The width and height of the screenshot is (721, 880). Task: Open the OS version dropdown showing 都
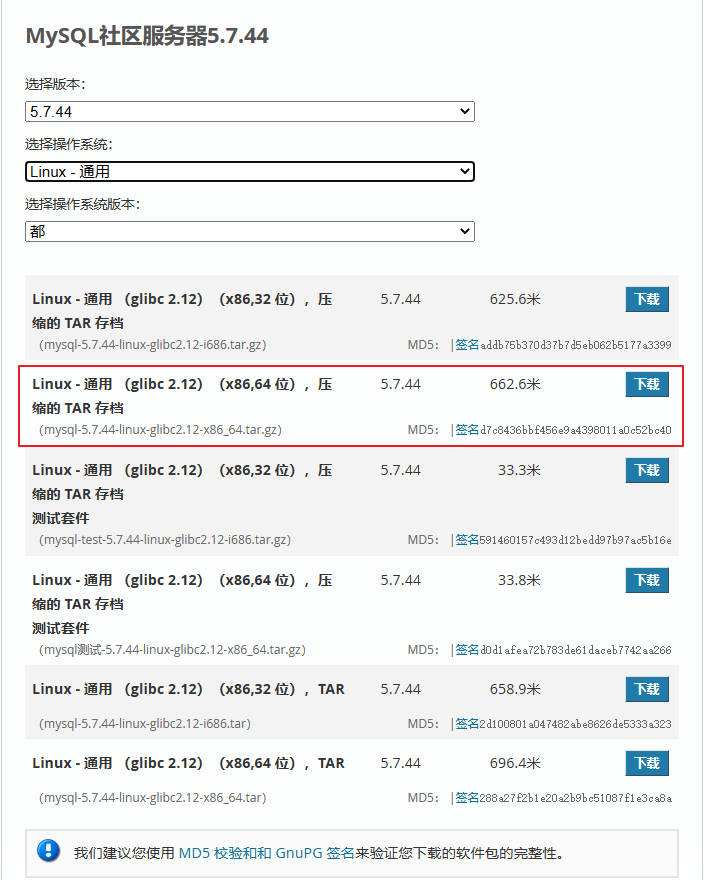pyautogui.click(x=250, y=231)
